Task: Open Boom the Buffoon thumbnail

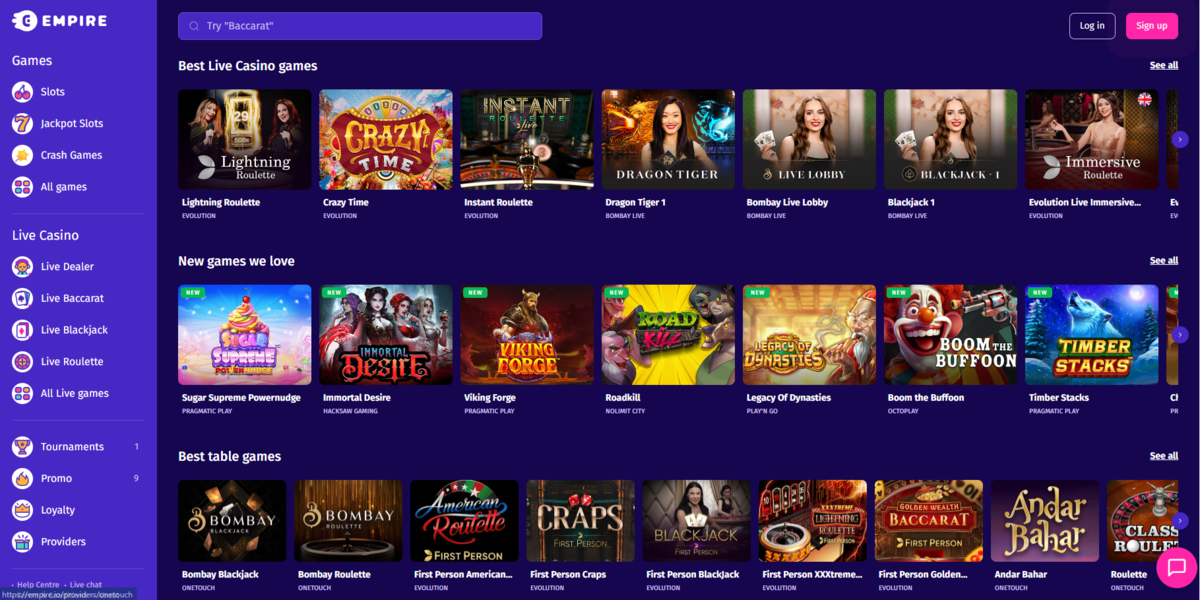Action: pos(950,335)
